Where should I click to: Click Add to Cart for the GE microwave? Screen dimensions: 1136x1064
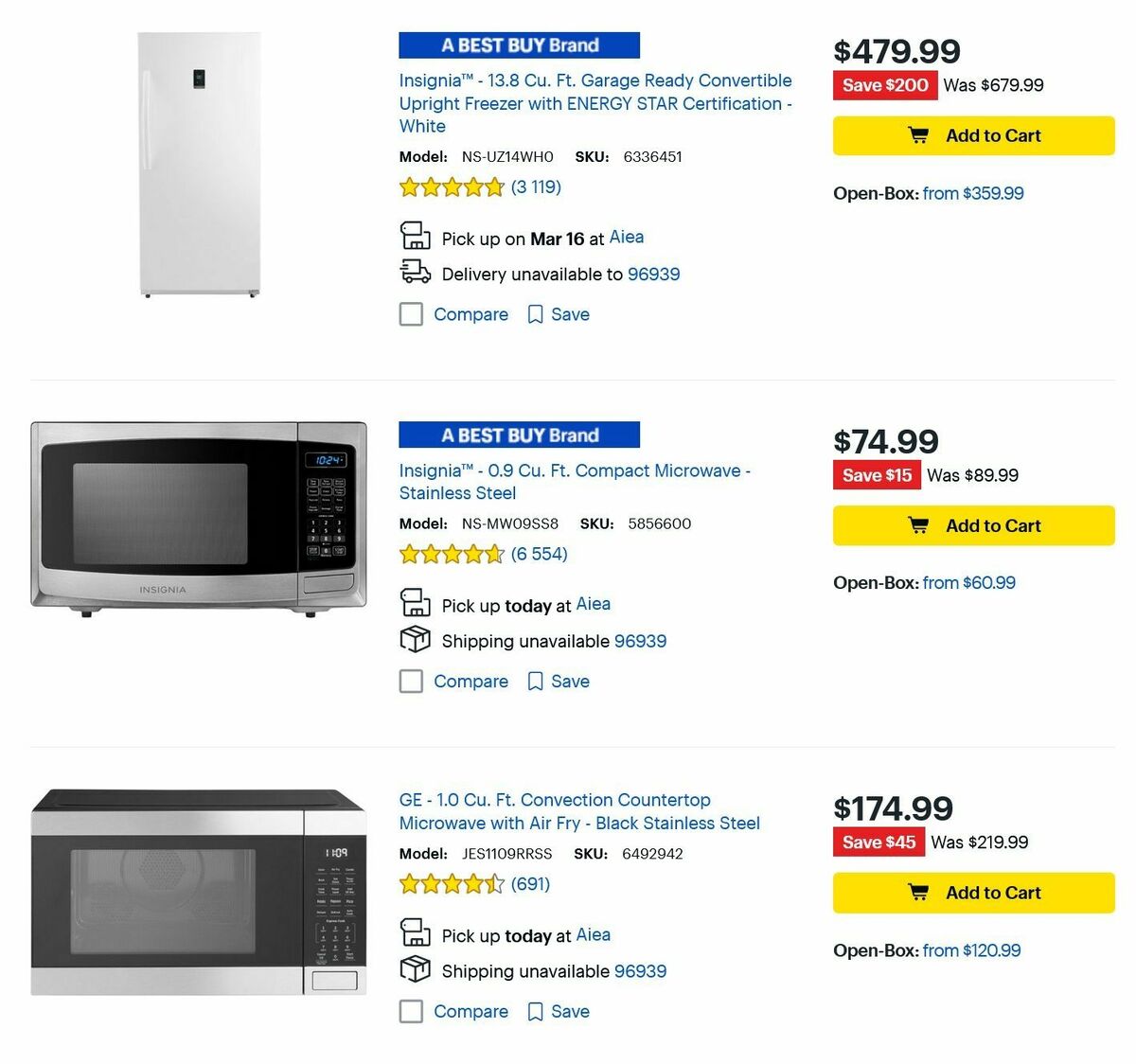click(972, 892)
